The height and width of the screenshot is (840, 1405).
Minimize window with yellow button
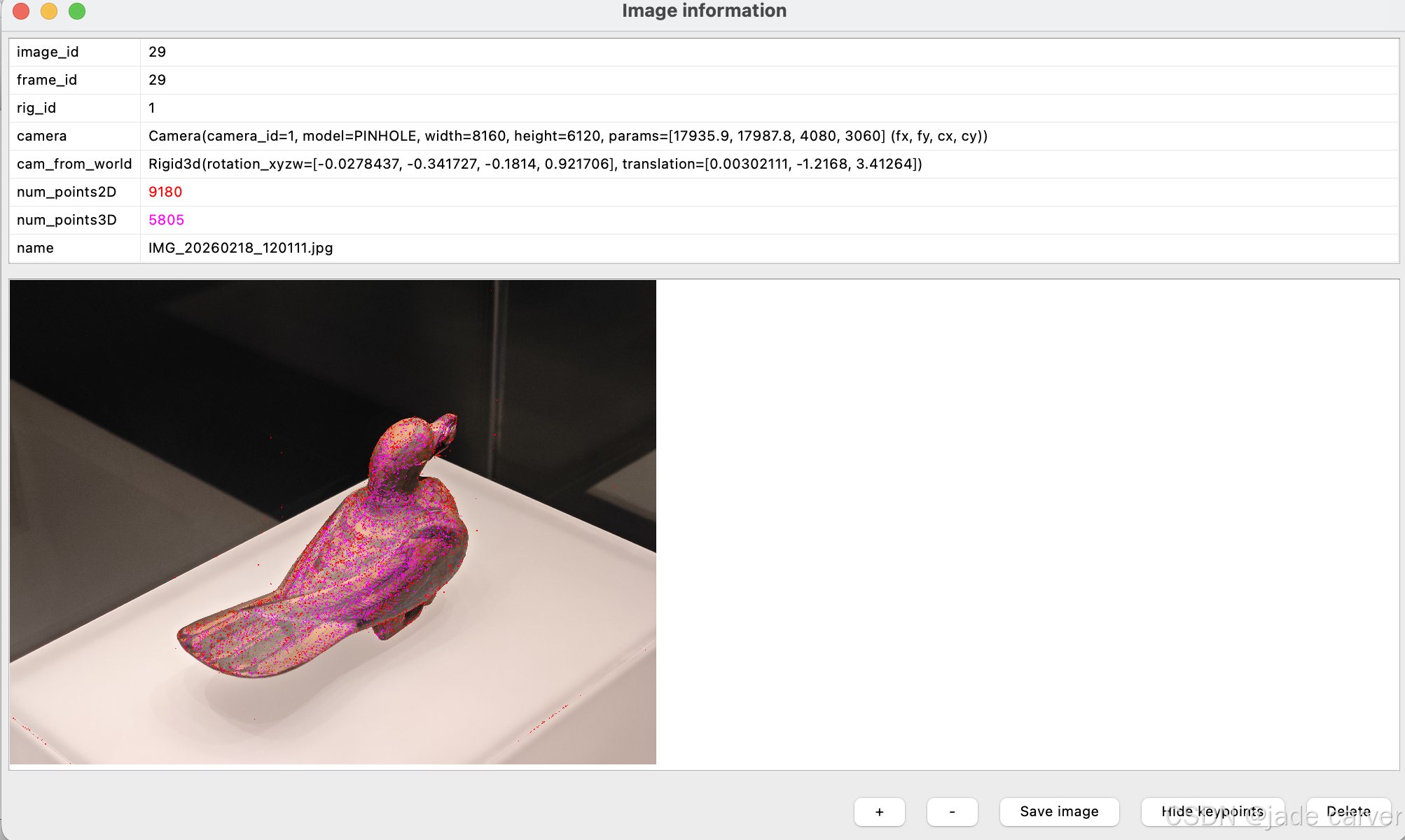click(x=49, y=11)
